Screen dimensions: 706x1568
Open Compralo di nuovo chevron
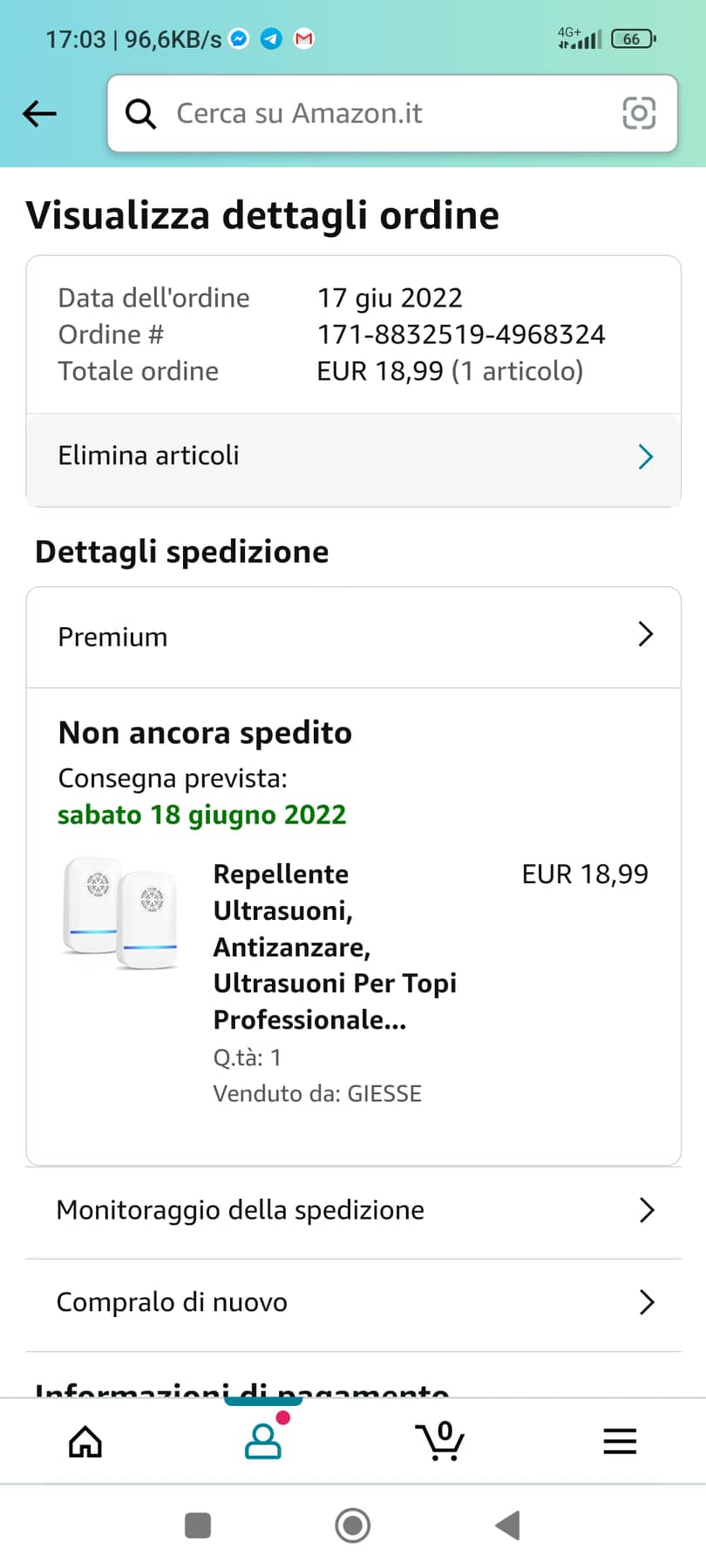coord(647,1302)
